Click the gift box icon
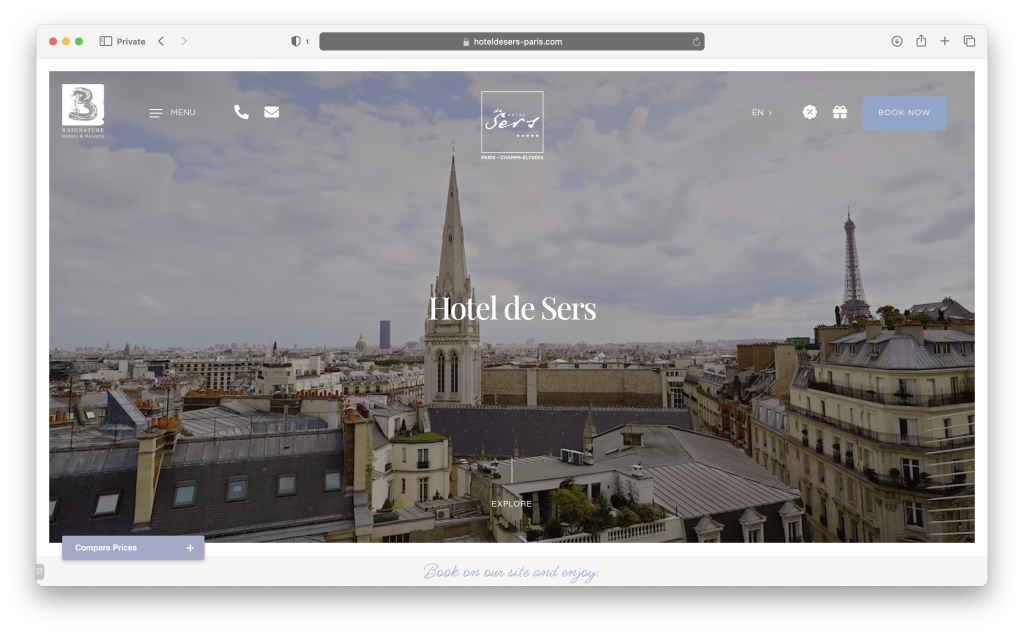The image size is (1024, 634). point(839,112)
